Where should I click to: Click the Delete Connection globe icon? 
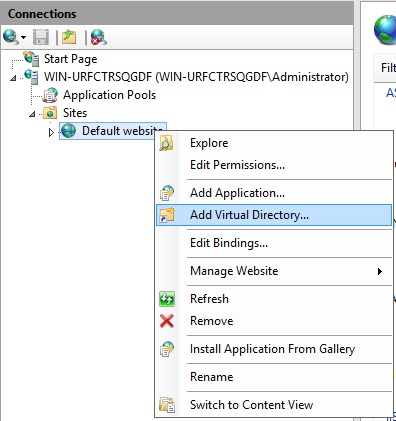99,37
